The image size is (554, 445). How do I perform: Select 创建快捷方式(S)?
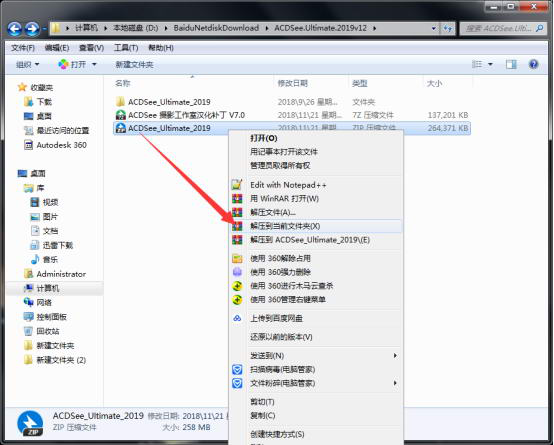coord(316,434)
